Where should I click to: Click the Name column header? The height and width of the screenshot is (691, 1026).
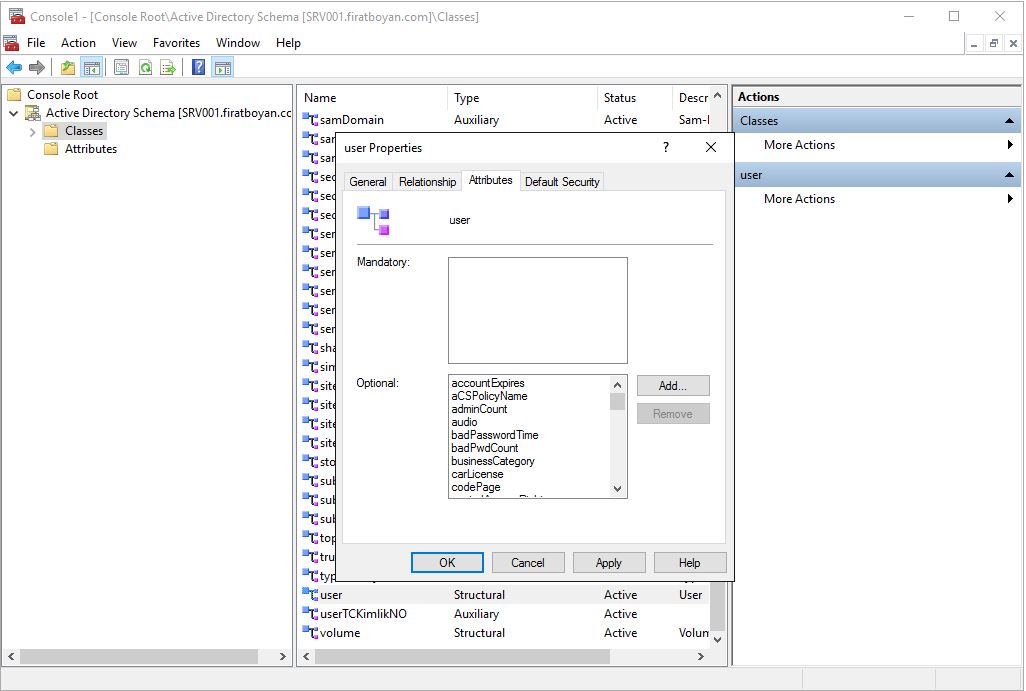[x=373, y=97]
